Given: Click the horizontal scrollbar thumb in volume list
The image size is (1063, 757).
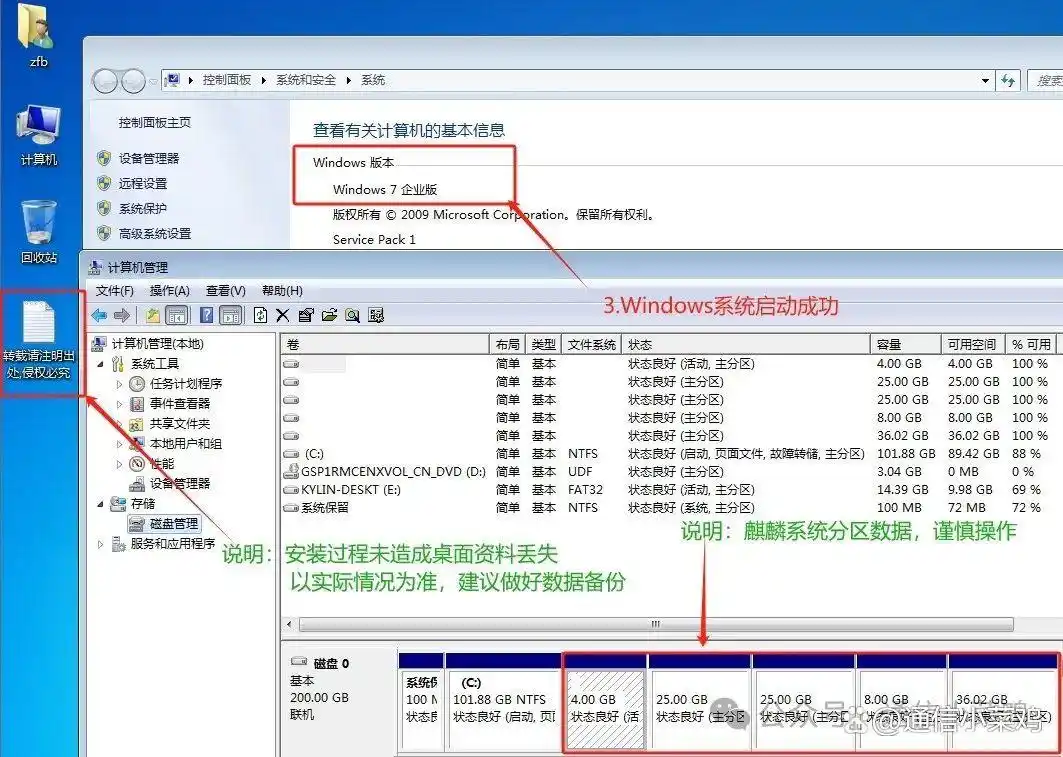Looking at the screenshot, I should 656,624.
